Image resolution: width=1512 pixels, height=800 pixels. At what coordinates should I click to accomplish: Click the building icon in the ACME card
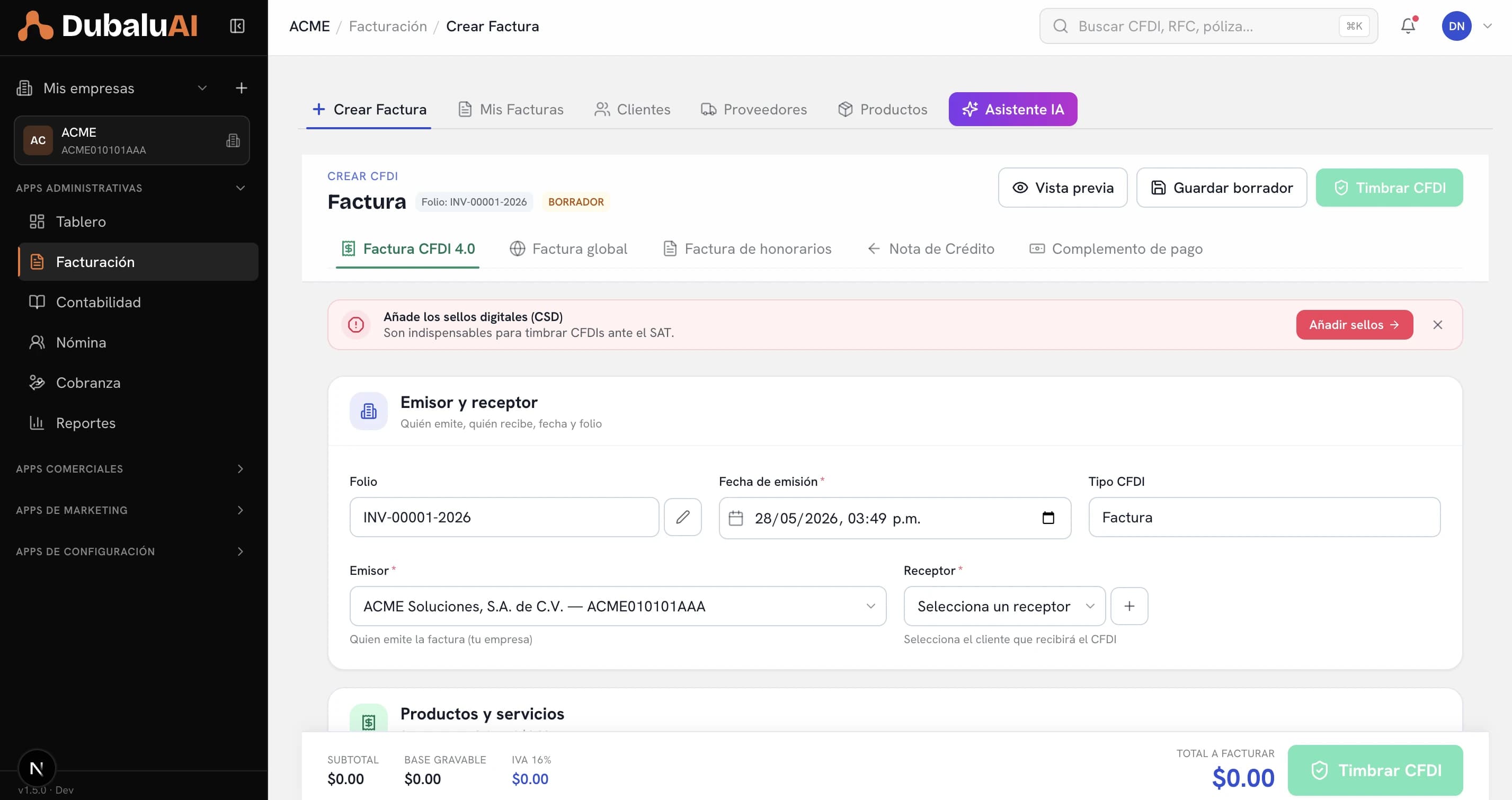click(x=233, y=140)
